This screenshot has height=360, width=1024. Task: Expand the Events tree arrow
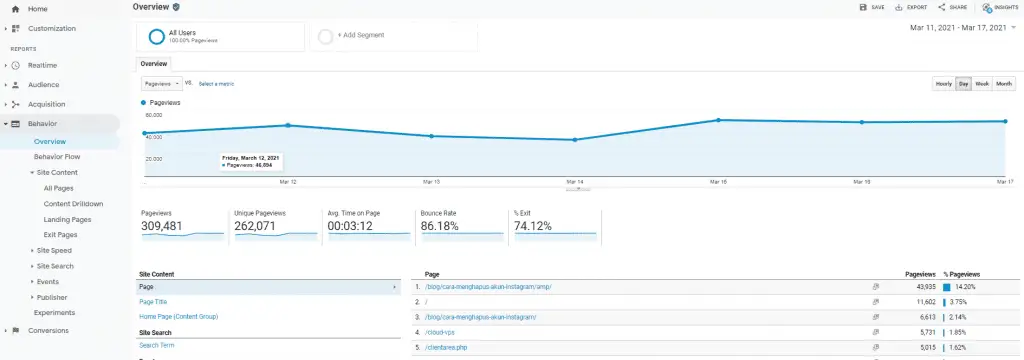point(32,282)
